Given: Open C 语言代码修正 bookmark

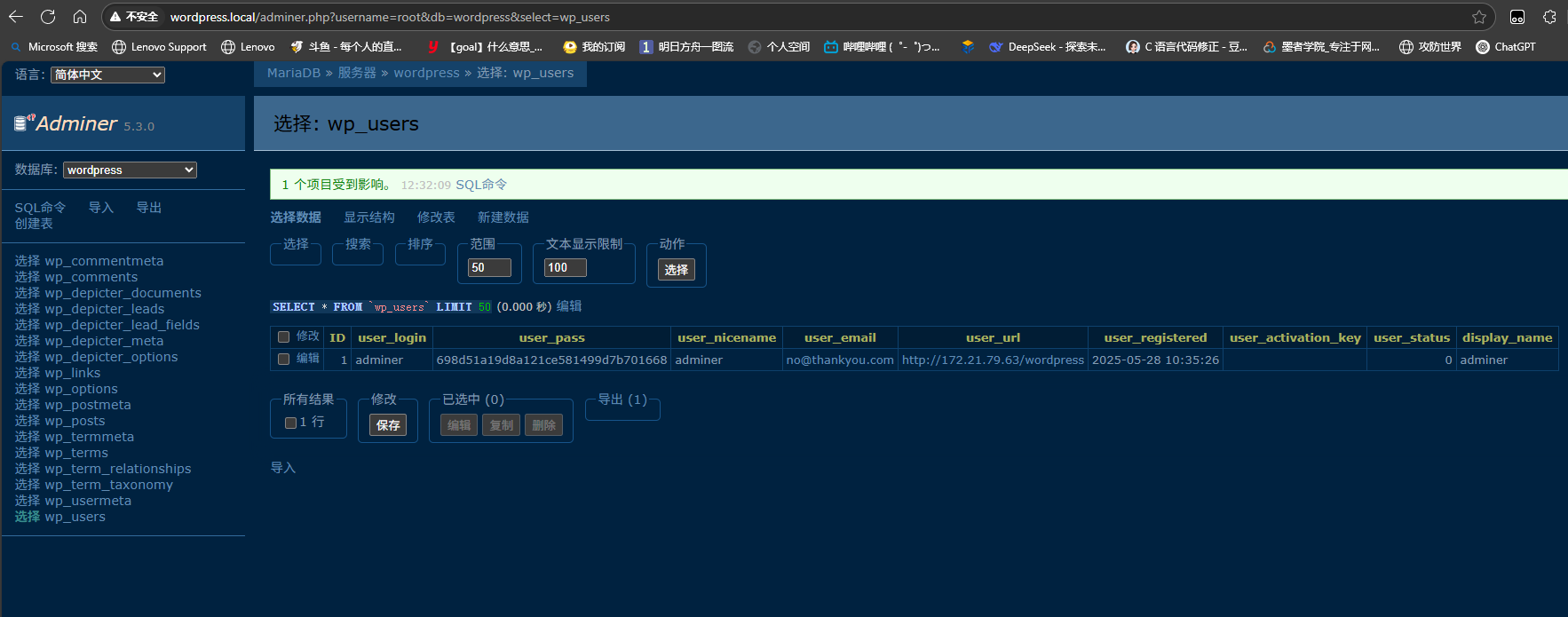Looking at the screenshot, I should [1186, 47].
